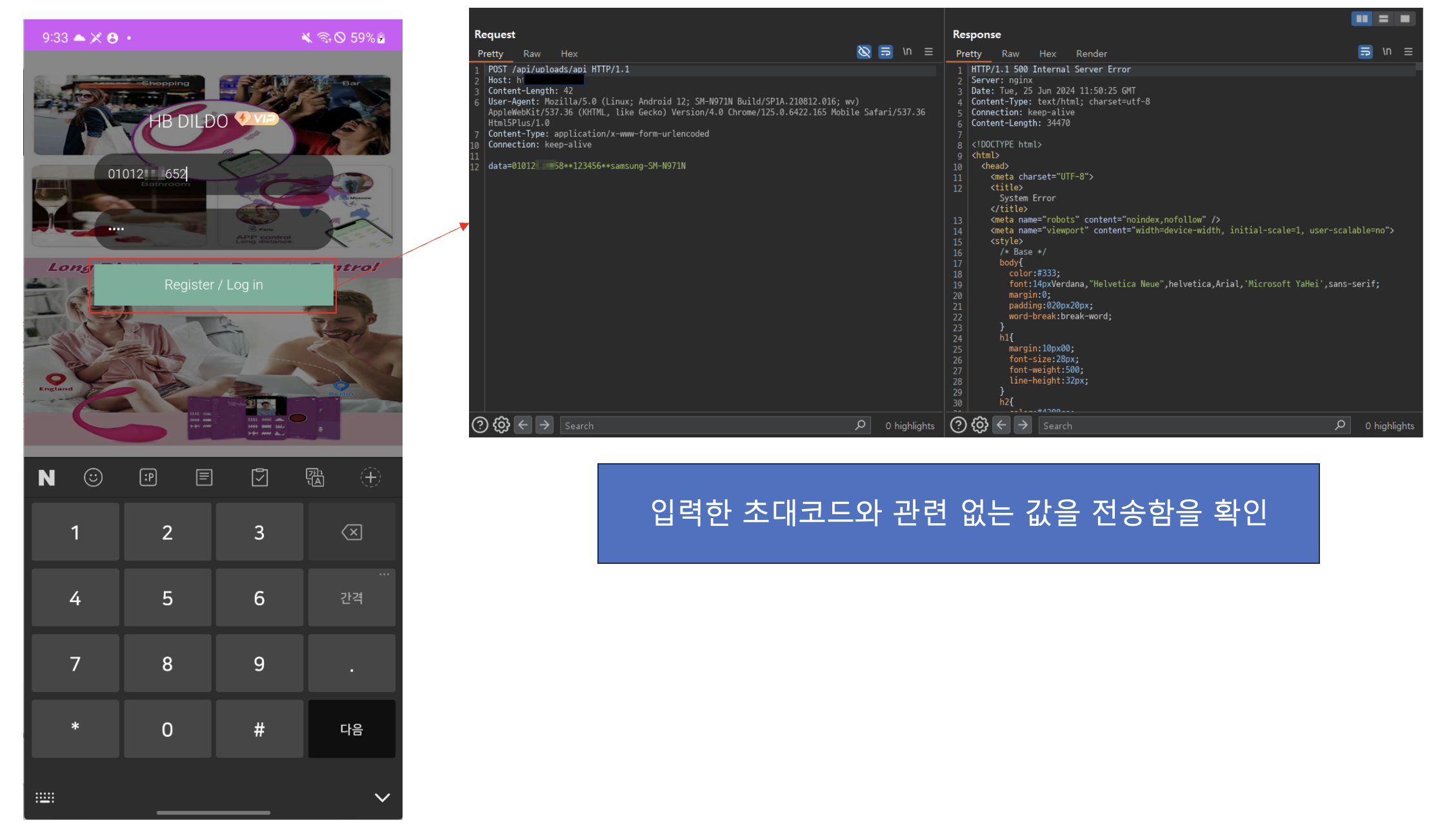
Task: Open Response panel hamburger options menu
Action: click(x=1408, y=52)
